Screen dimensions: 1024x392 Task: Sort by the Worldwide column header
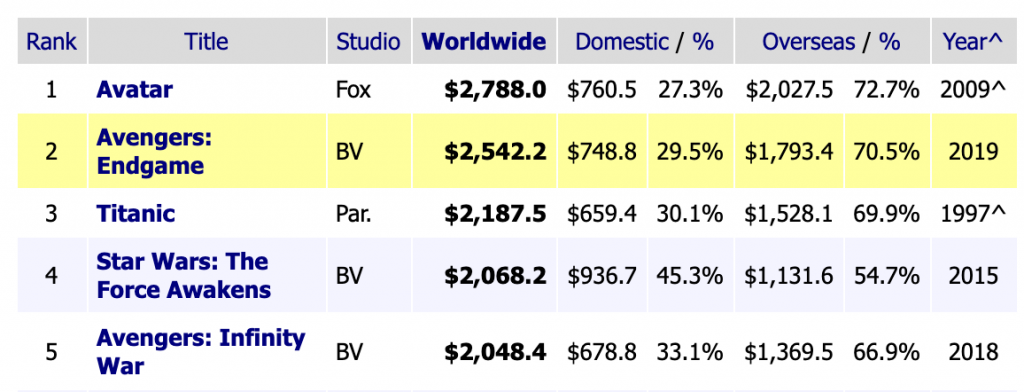tap(484, 42)
